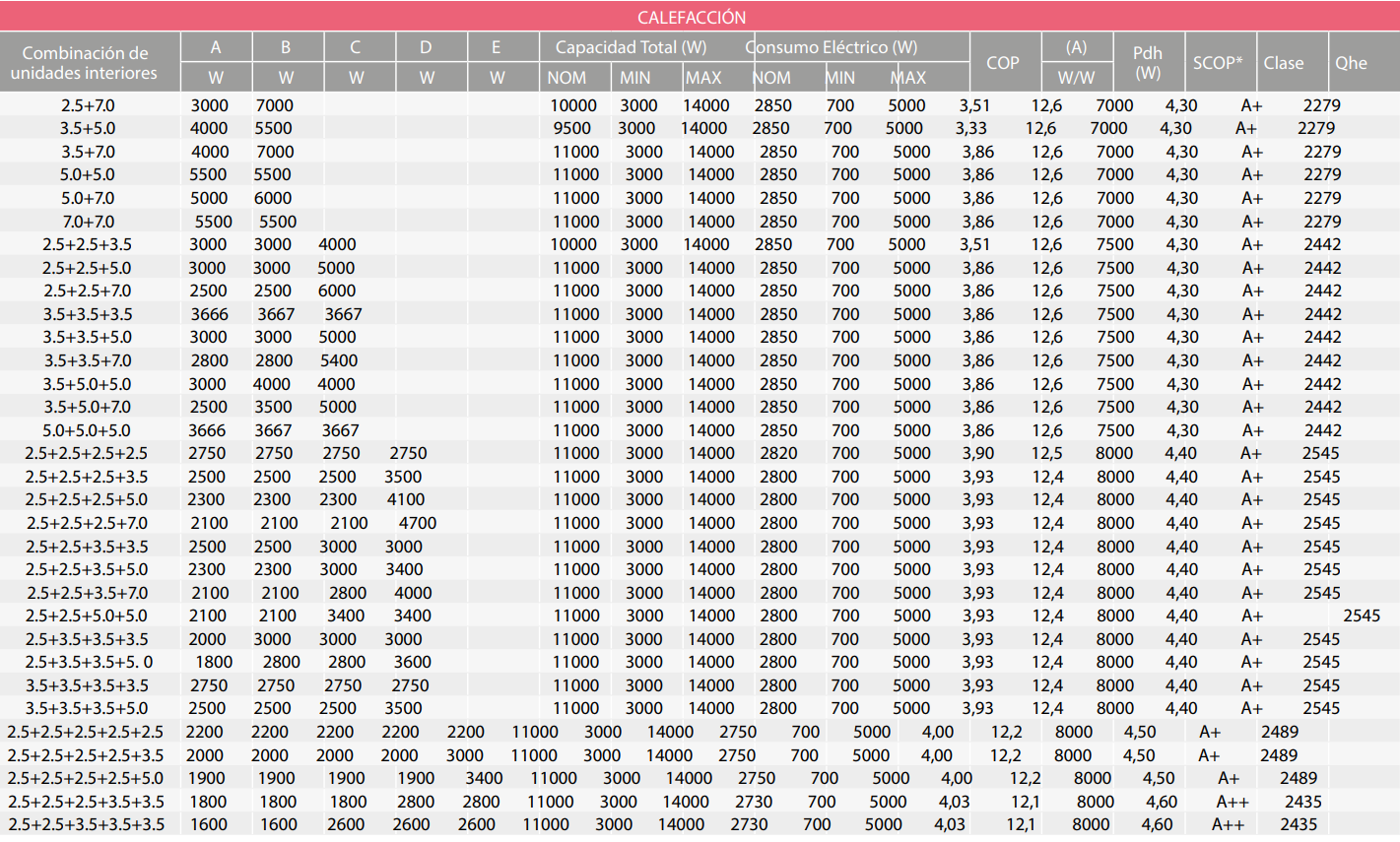The width and height of the screenshot is (1400, 842).
Task: Select the row label 2.5+2.5+3.5+3.5
Action: click(87, 547)
